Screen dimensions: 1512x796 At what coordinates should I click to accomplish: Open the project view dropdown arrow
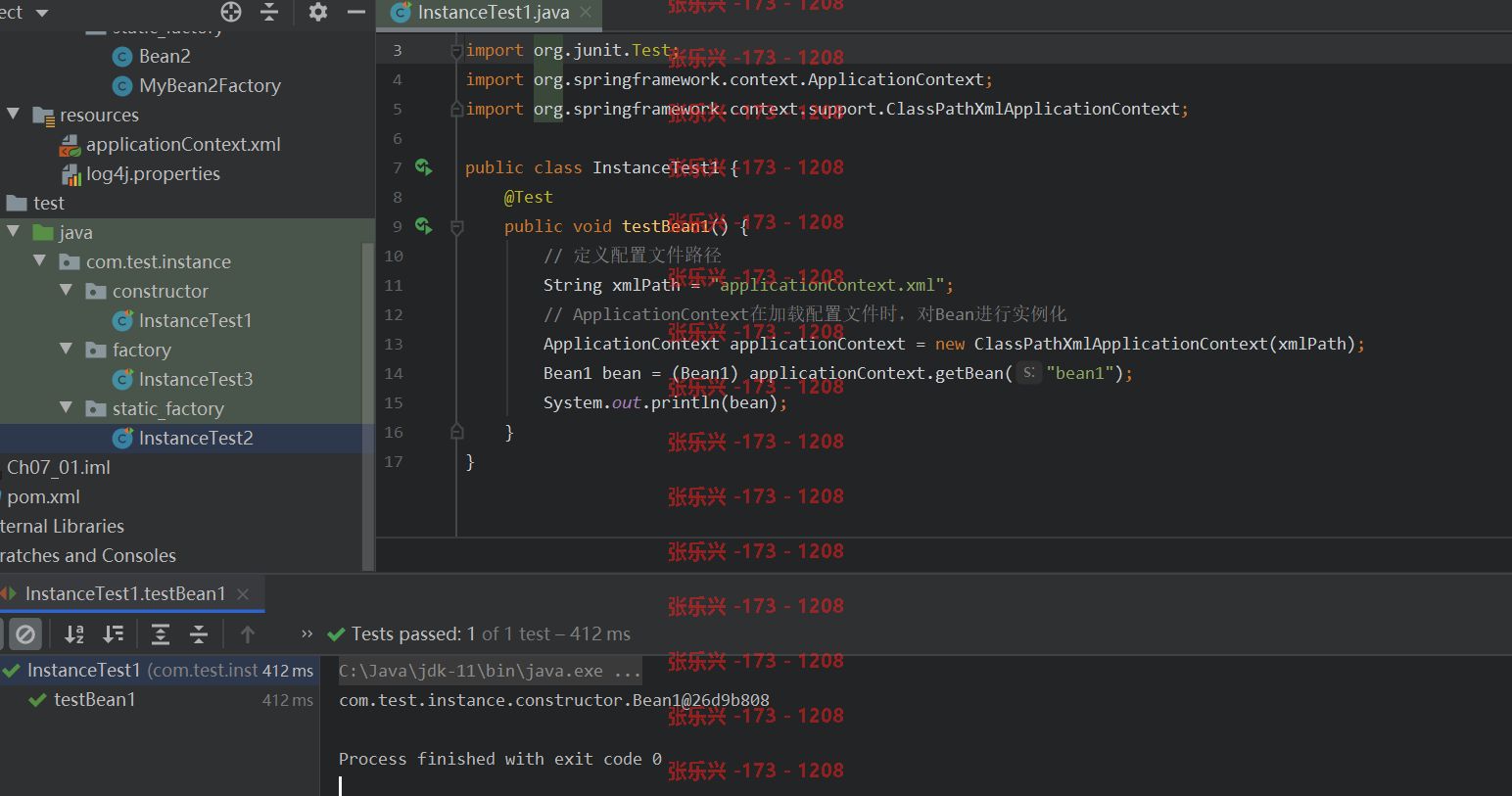(42, 13)
